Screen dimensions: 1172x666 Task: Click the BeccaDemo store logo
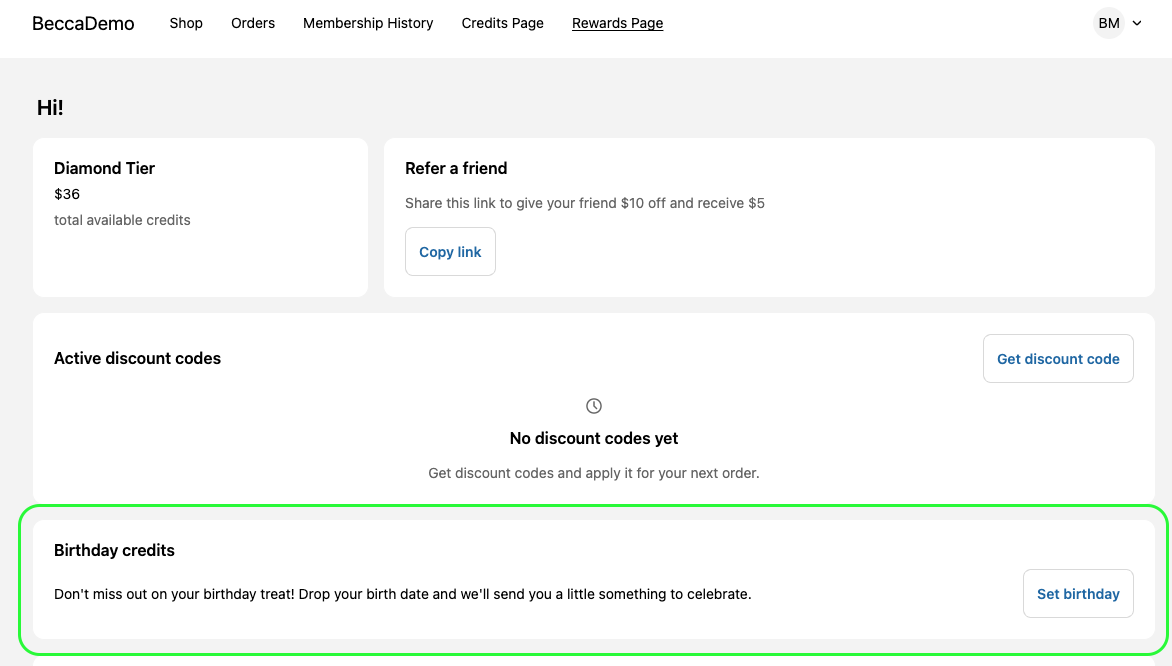83,23
